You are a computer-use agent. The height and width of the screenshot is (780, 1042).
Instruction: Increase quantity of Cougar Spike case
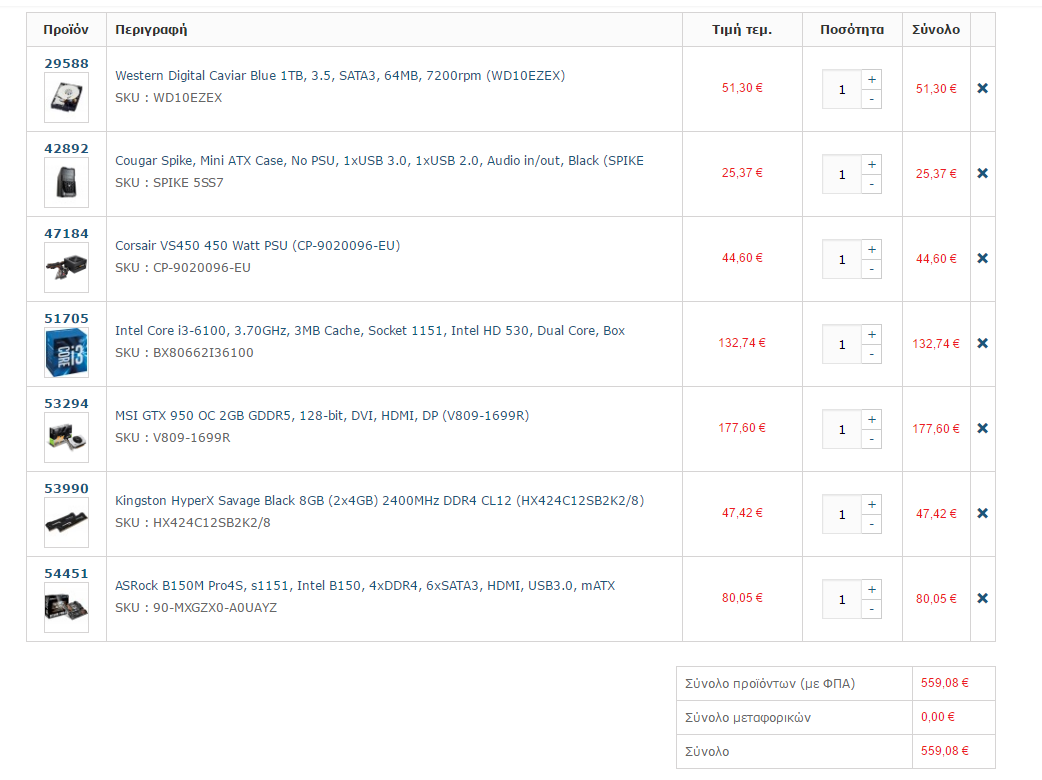(871, 165)
